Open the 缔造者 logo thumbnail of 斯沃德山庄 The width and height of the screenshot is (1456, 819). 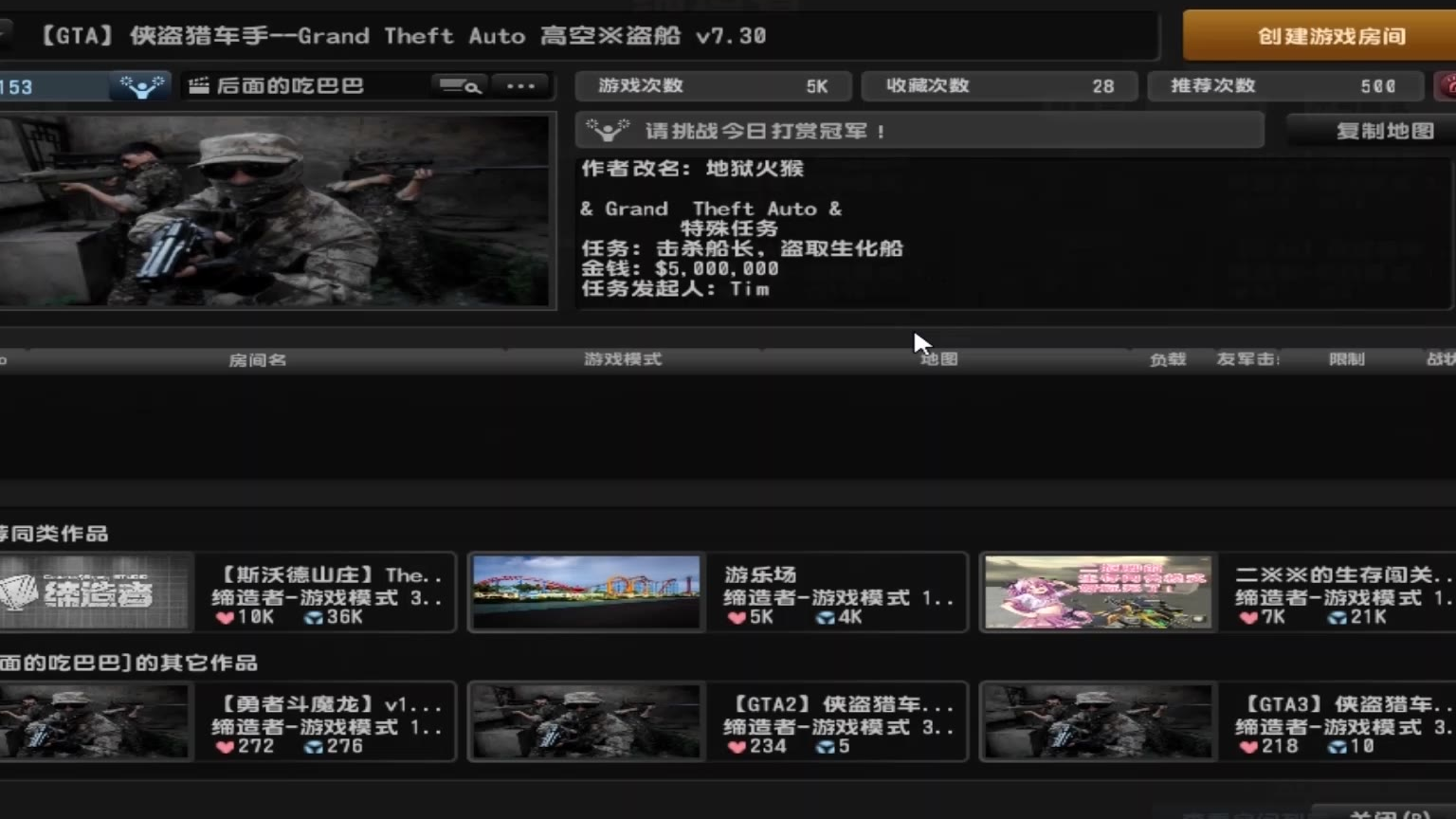[x=94, y=593]
